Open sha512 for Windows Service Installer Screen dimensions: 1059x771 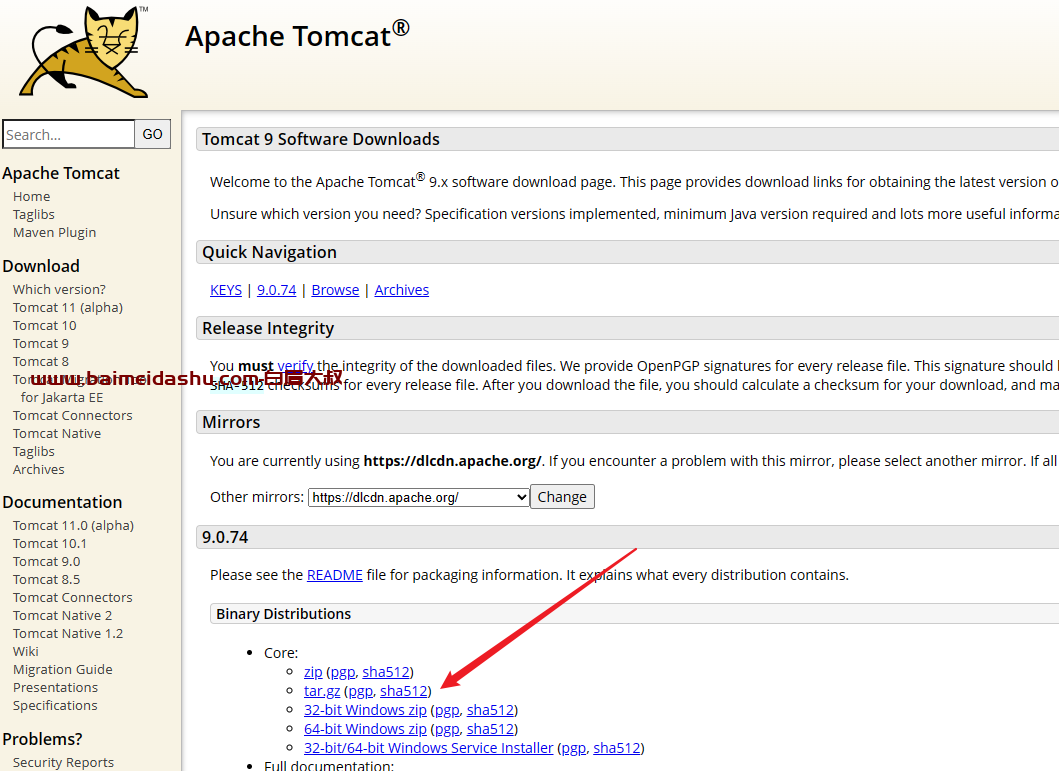[617, 748]
